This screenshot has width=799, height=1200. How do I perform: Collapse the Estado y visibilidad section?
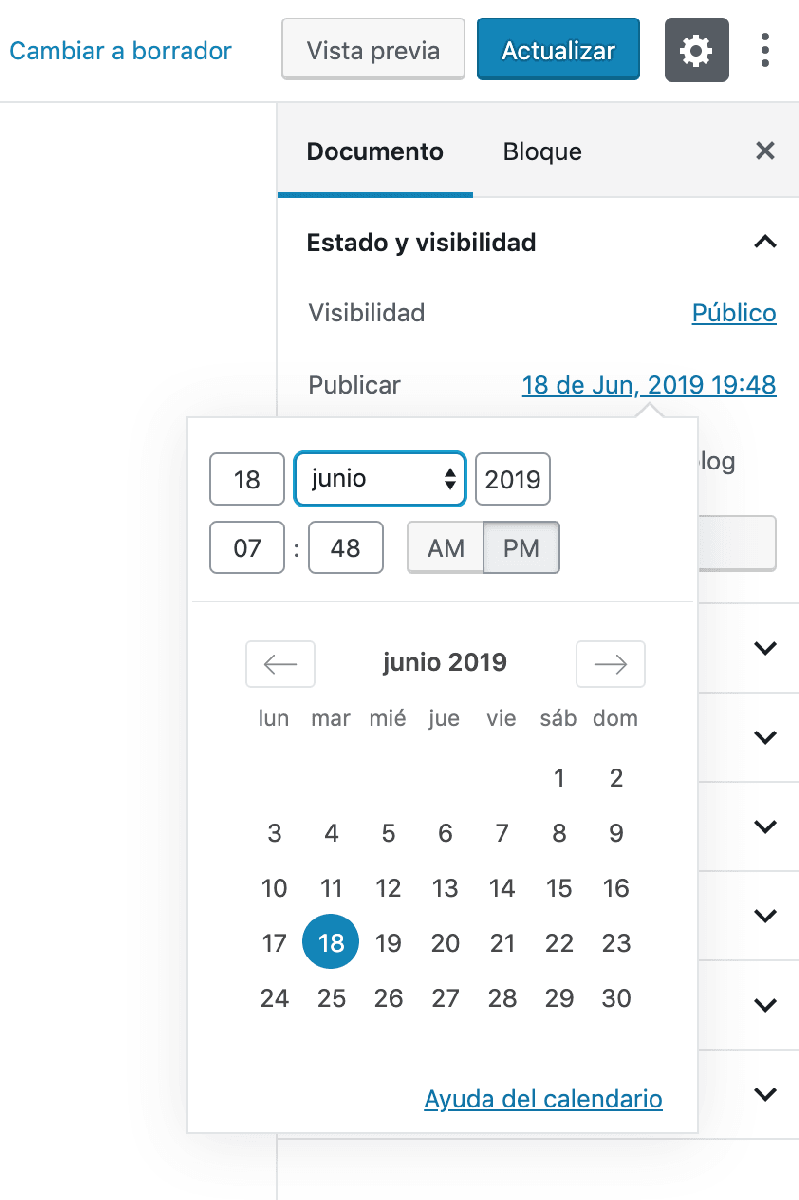(x=765, y=242)
